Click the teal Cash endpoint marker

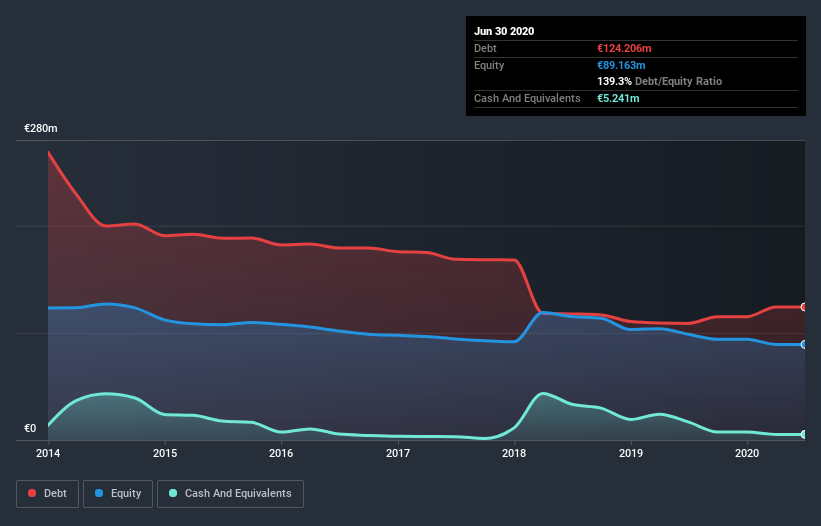pyautogui.click(x=804, y=434)
